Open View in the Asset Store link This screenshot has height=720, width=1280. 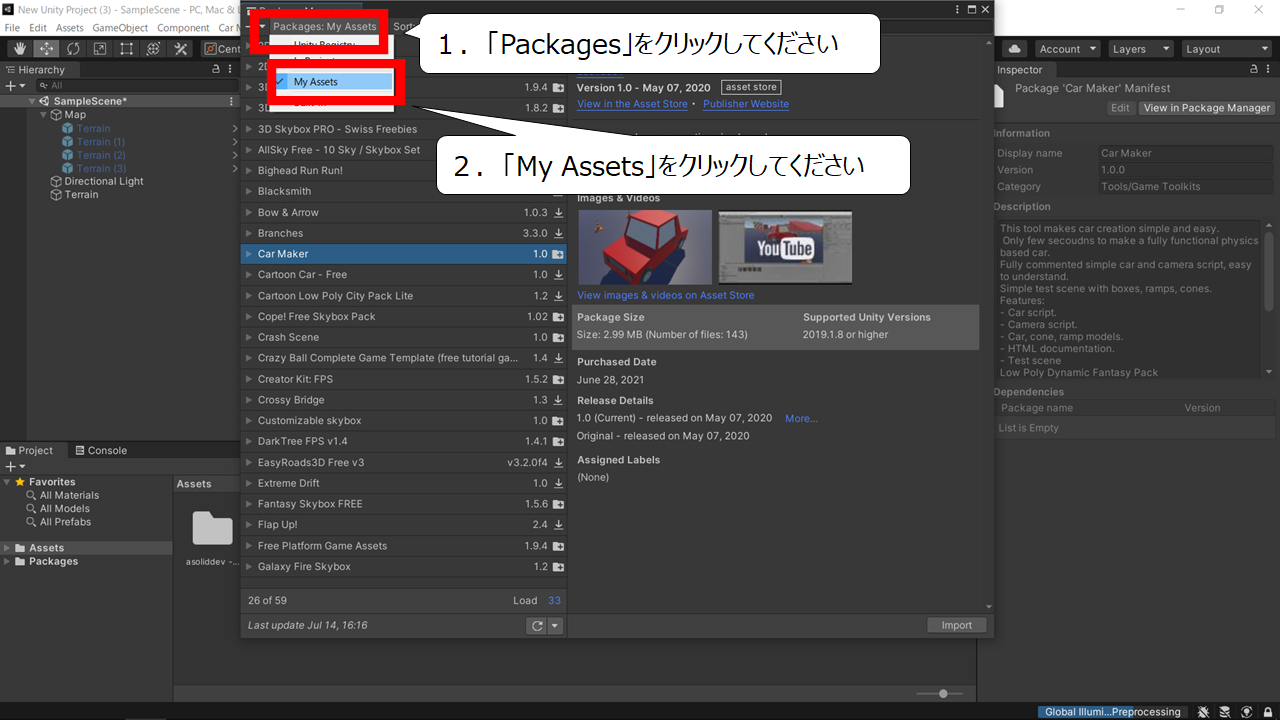tap(632, 104)
